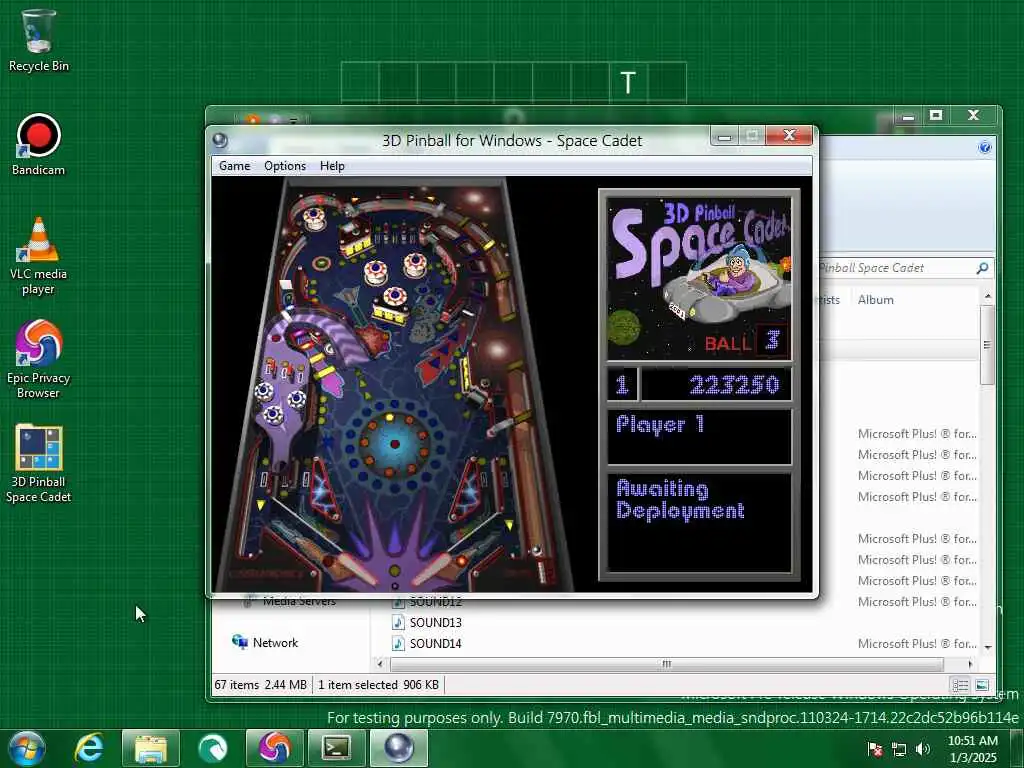Click the horizontal scrollbar left arrow
Image resolution: width=1024 pixels, height=768 pixels.
pyautogui.click(x=380, y=664)
